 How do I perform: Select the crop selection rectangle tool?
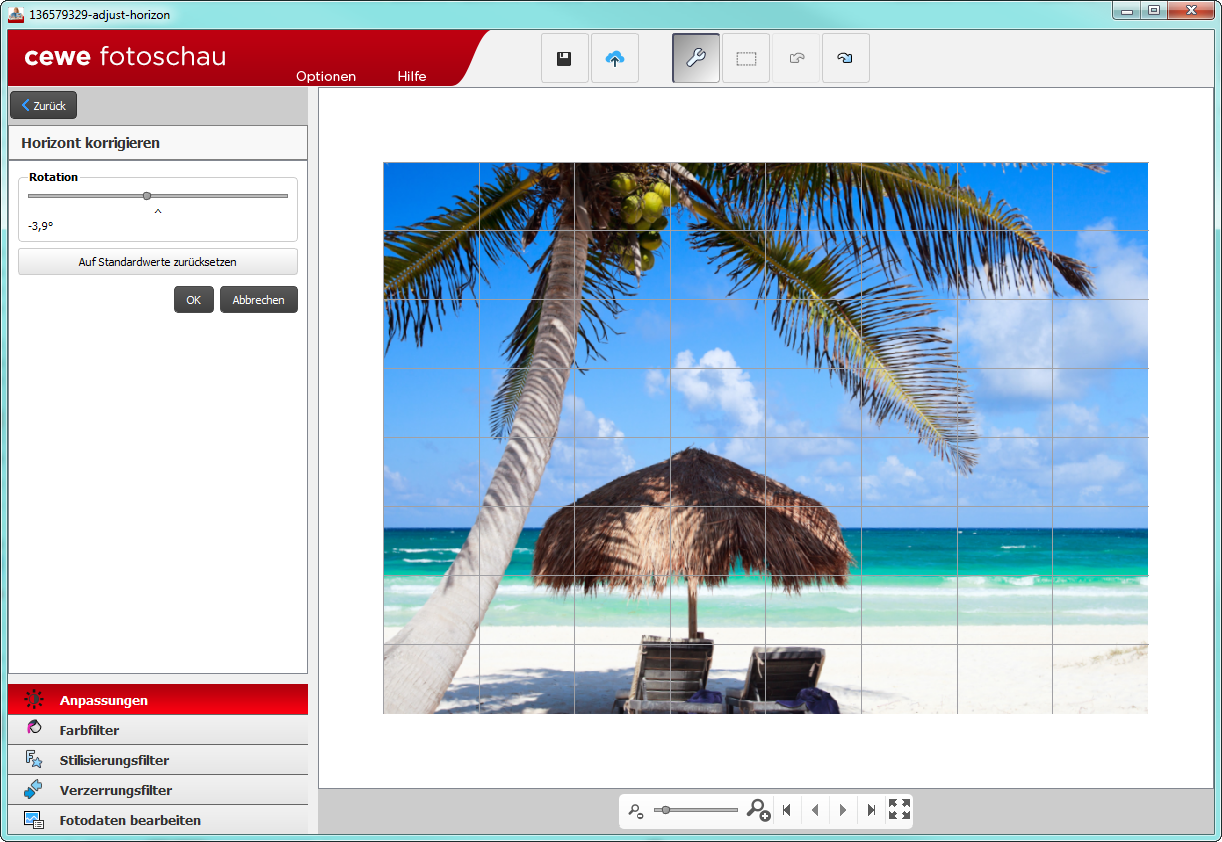point(746,58)
